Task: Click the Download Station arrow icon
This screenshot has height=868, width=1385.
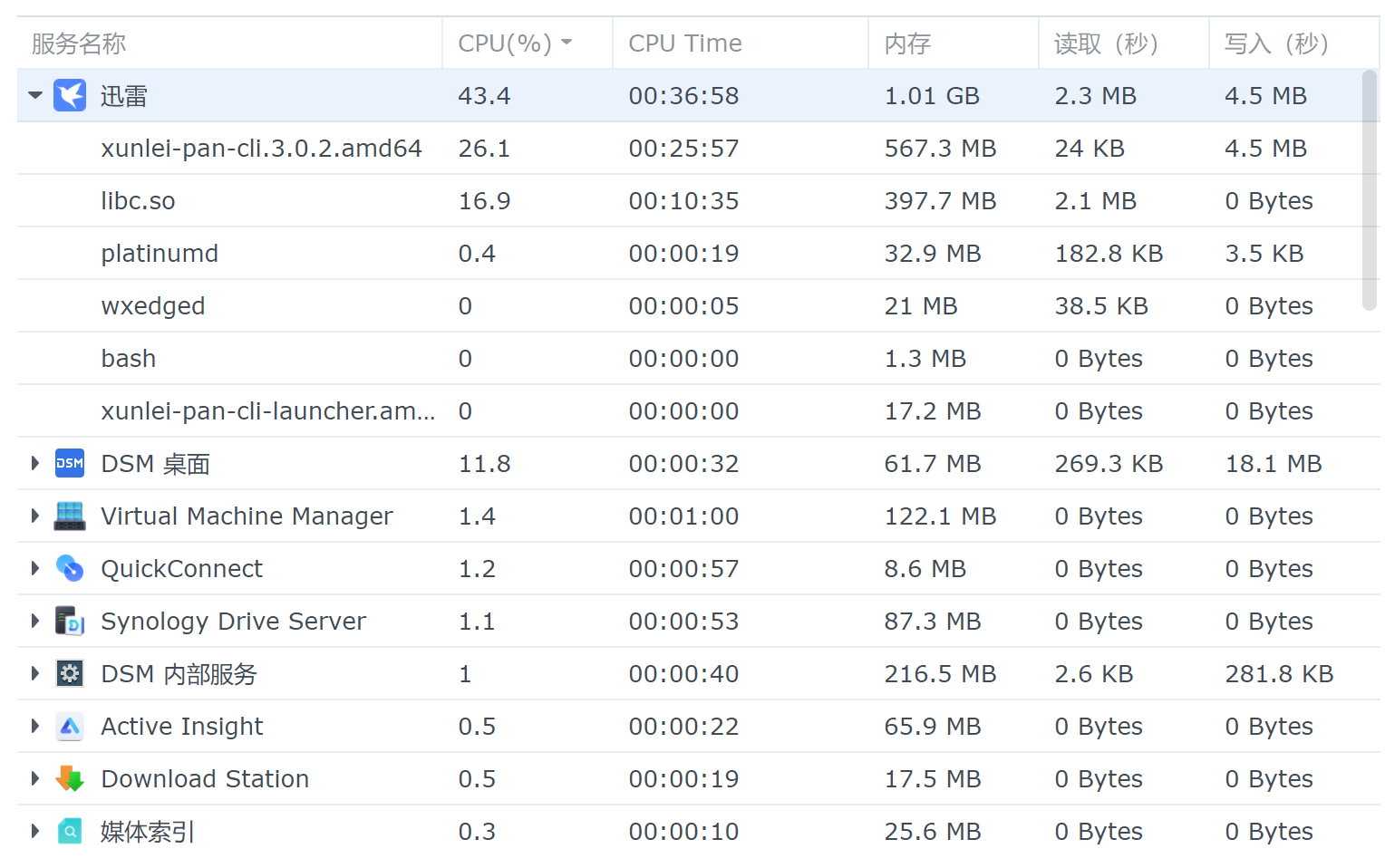Action: 70,778
